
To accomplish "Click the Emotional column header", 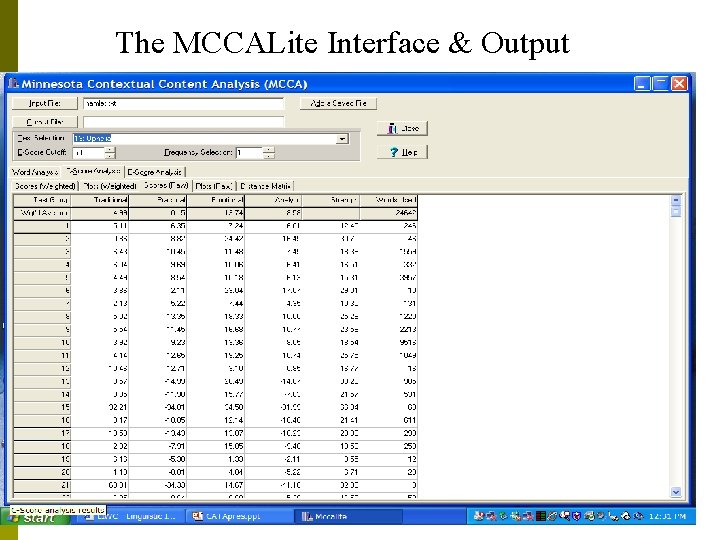I will pyautogui.click(x=216, y=200).
